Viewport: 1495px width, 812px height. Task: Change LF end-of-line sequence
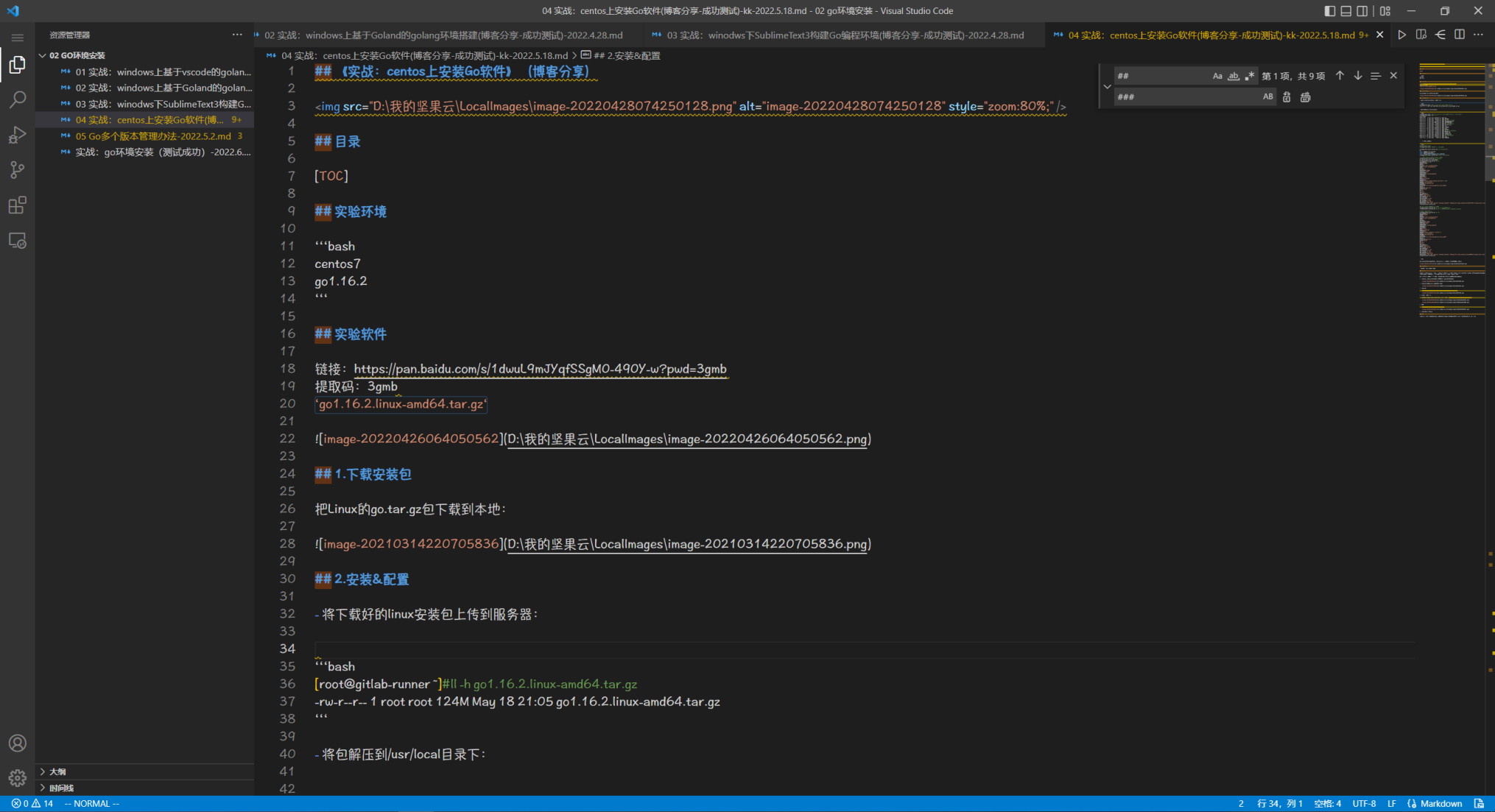(1392, 804)
